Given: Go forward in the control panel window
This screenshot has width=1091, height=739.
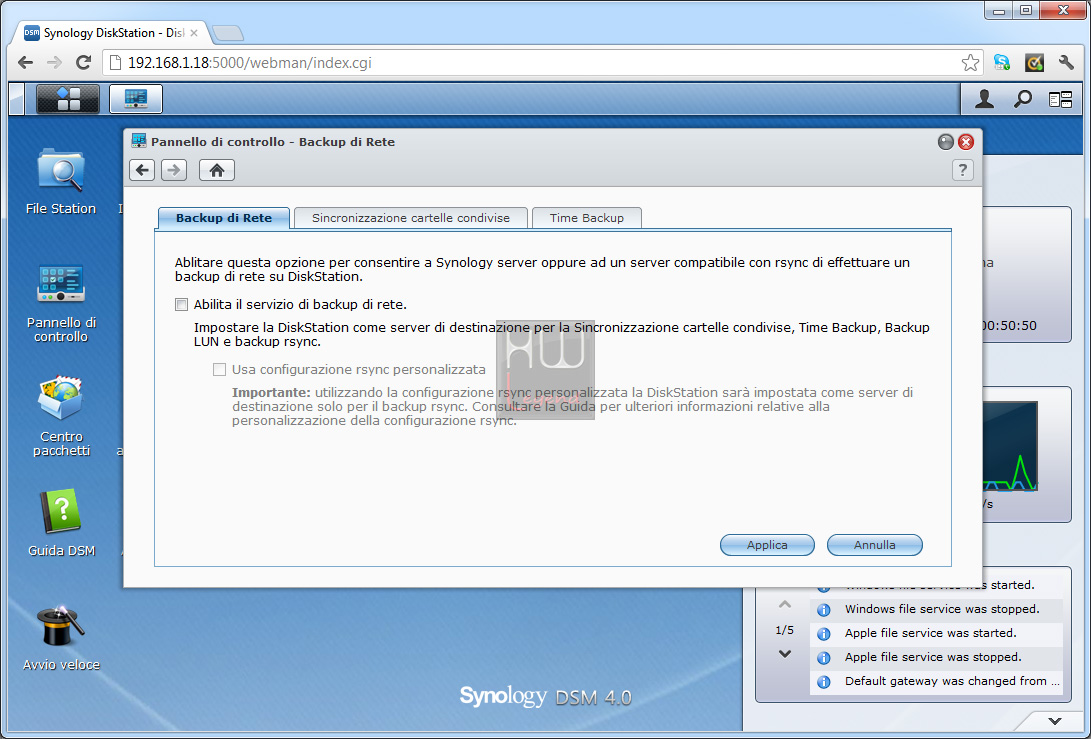Looking at the screenshot, I should (174, 170).
